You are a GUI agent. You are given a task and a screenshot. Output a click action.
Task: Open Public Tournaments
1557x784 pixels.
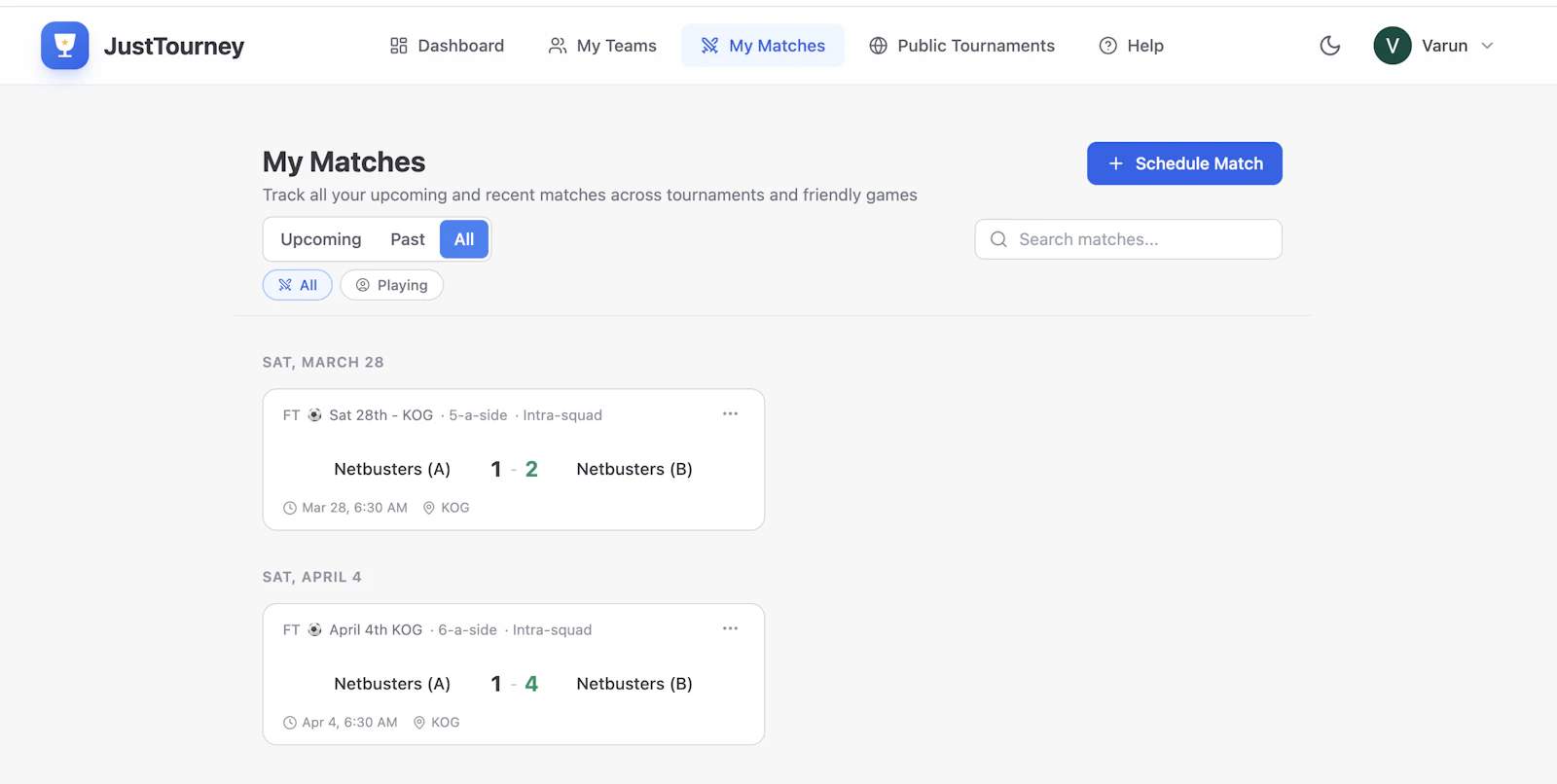(961, 46)
